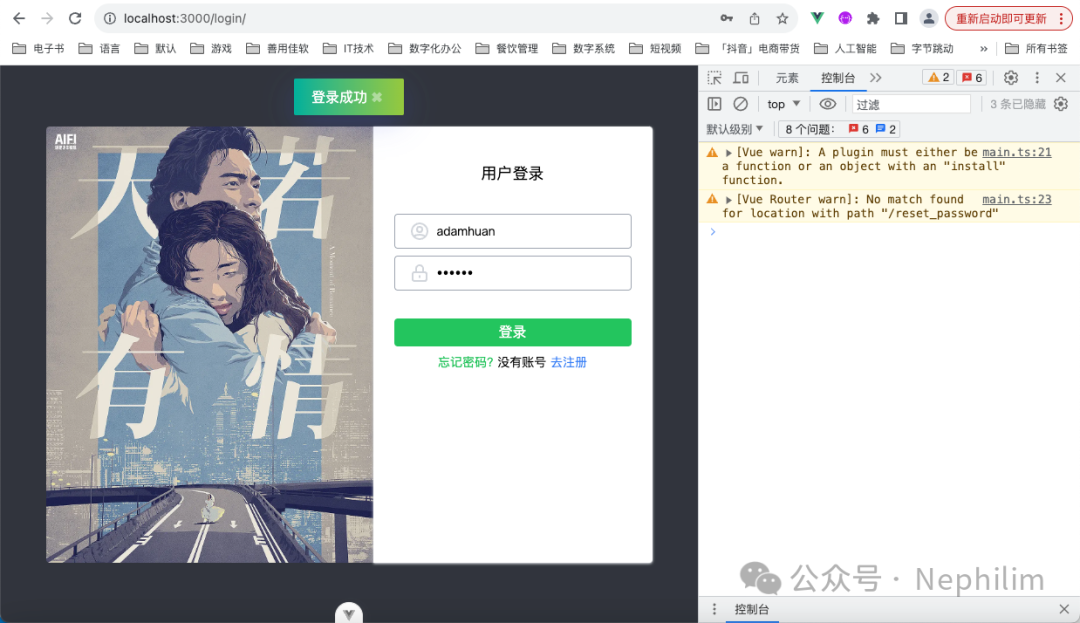The height and width of the screenshot is (623, 1080).
Task: Click the console prompt input line
Action: [894, 232]
